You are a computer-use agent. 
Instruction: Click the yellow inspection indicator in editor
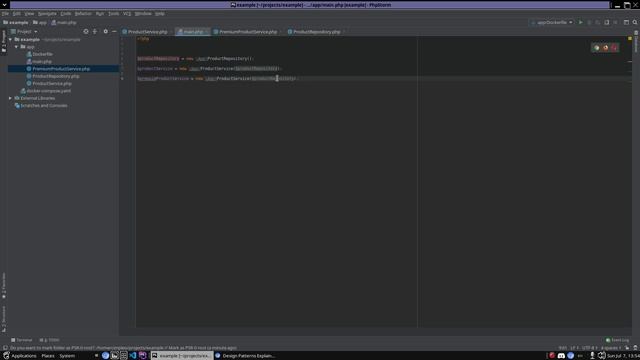(x=630, y=38)
